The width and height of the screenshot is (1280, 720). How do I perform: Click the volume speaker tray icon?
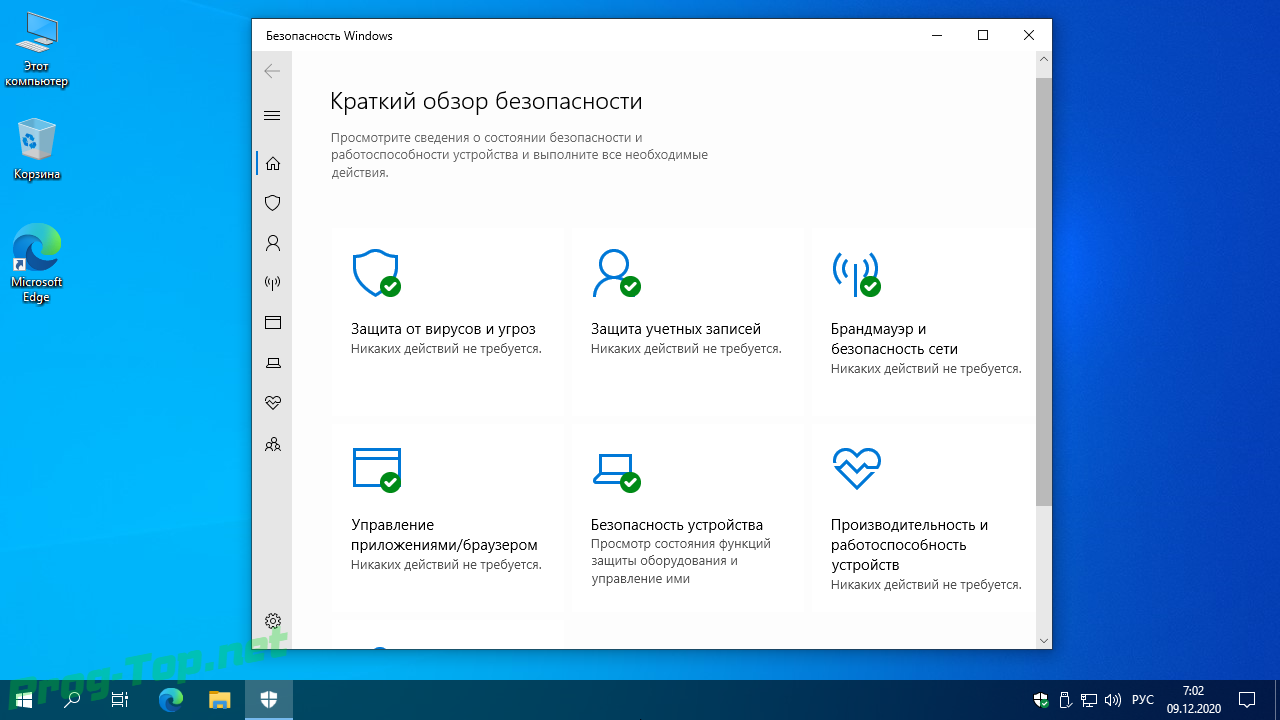click(x=1113, y=700)
